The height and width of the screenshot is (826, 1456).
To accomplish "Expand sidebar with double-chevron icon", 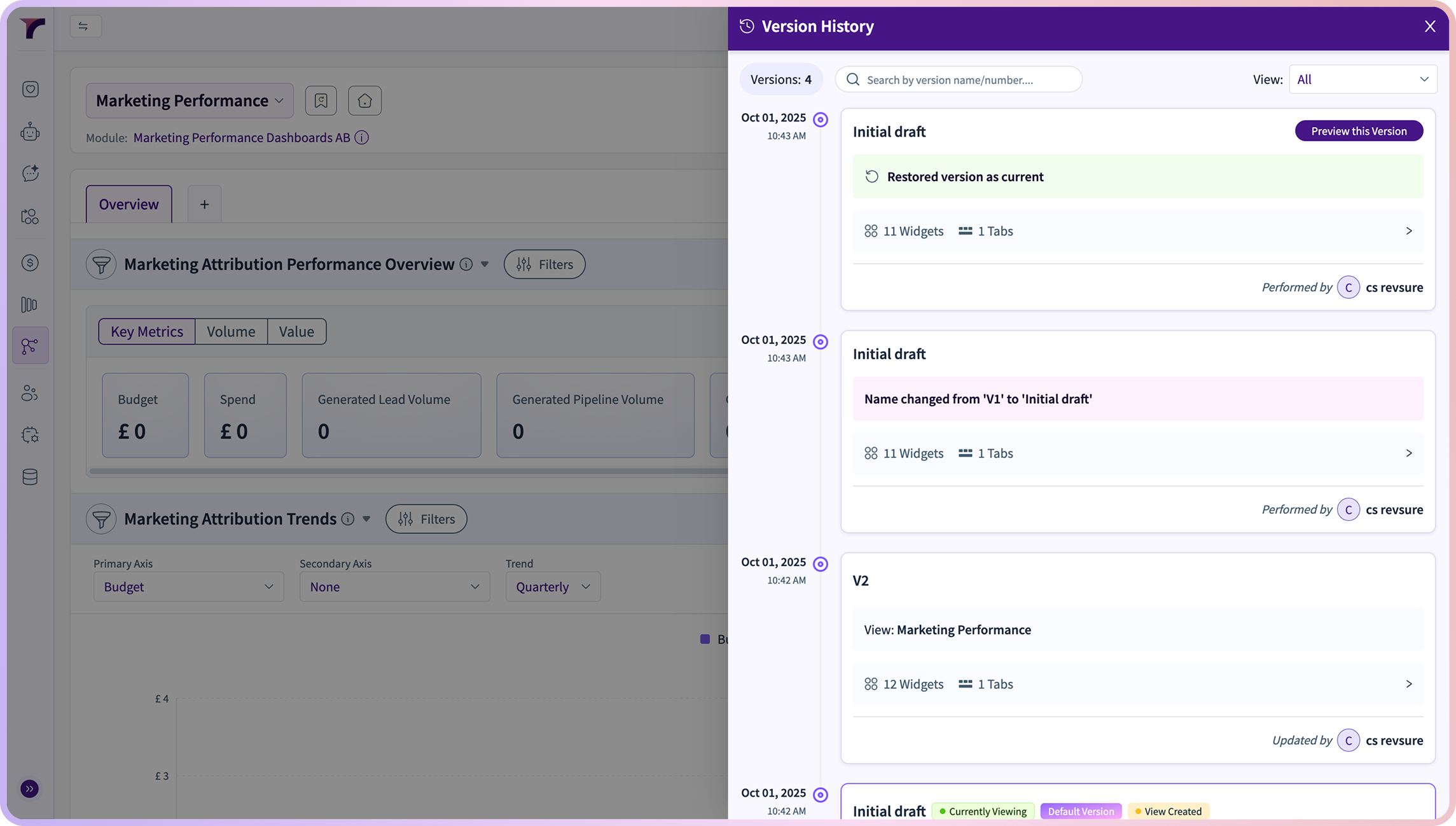I will [29, 788].
